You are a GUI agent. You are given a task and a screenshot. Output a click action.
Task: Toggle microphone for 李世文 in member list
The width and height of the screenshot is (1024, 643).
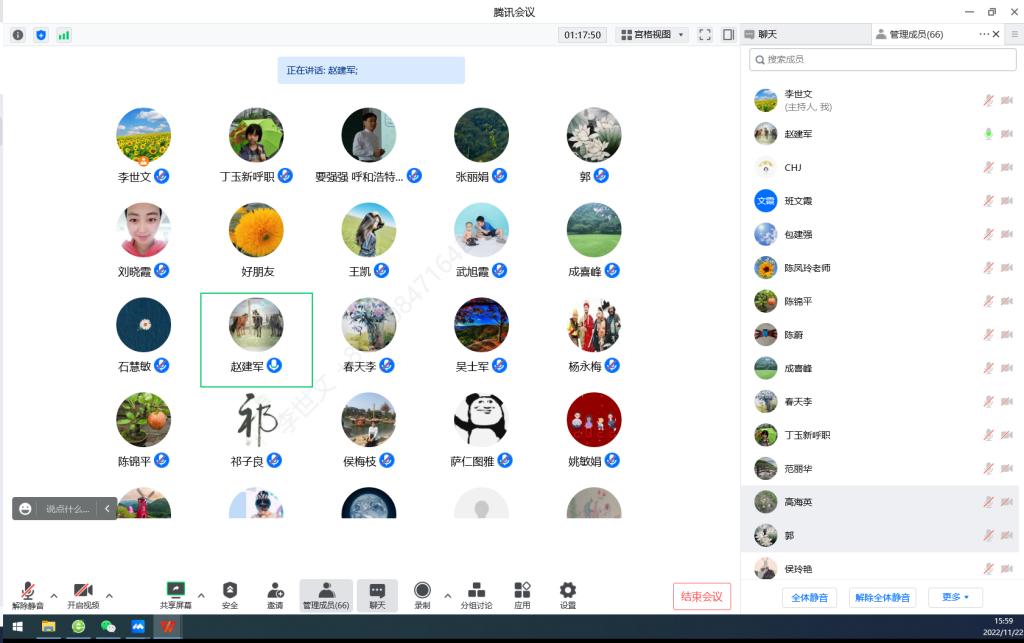point(989,100)
